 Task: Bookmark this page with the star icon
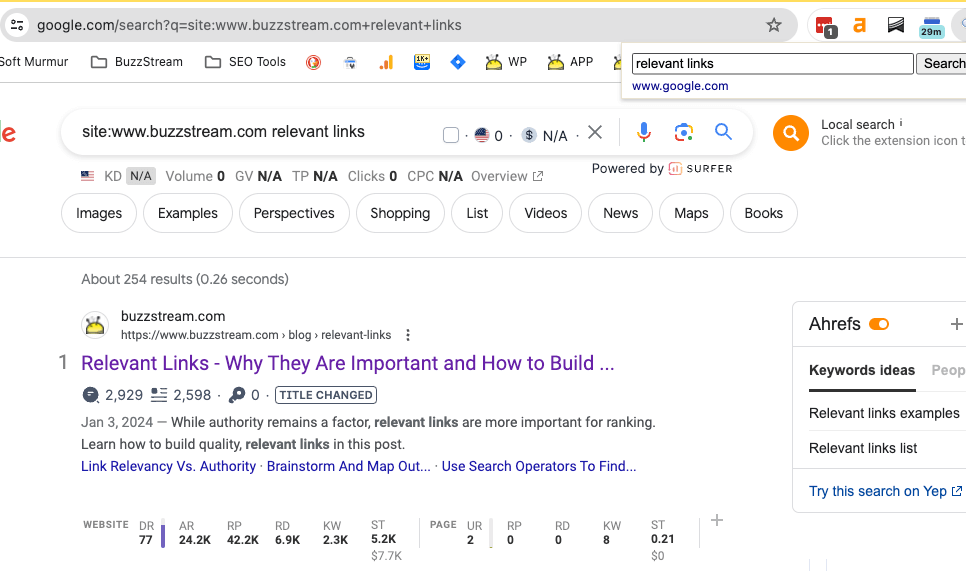(x=774, y=25)
